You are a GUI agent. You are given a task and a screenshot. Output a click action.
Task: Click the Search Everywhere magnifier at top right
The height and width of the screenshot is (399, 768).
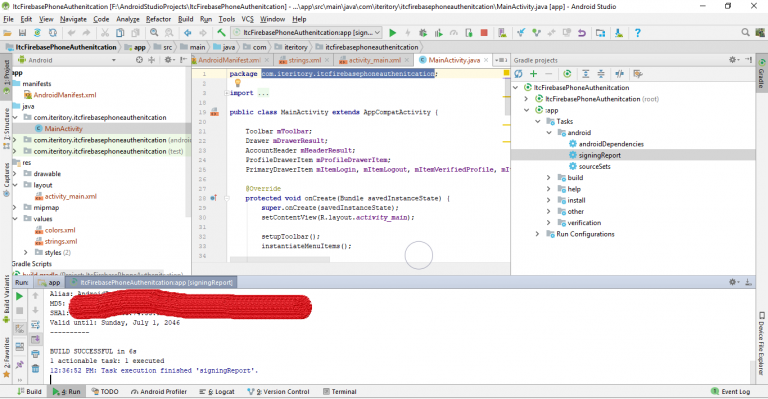click(745, 33)
